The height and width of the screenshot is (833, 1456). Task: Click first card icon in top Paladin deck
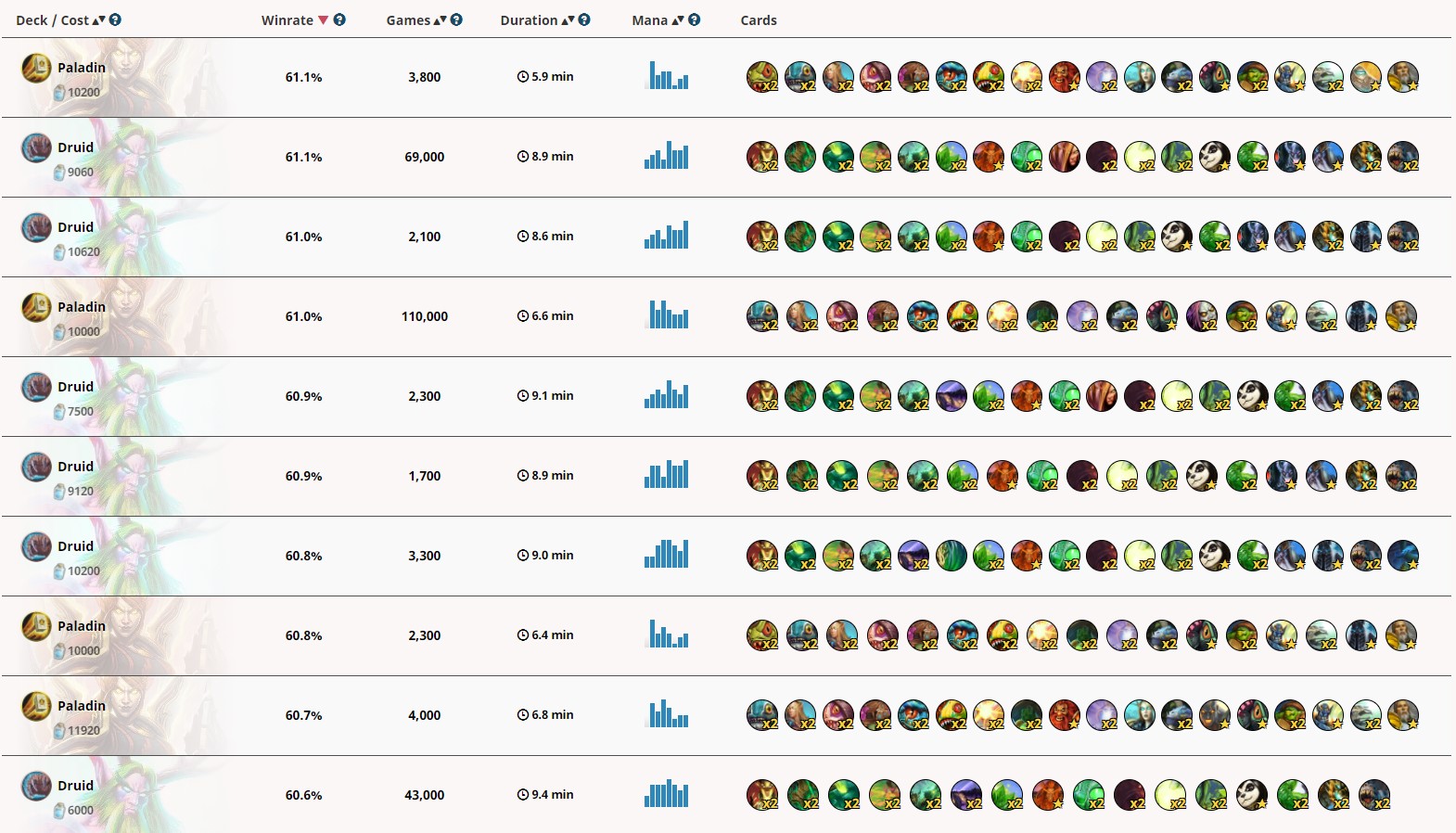tap(762, 77)
